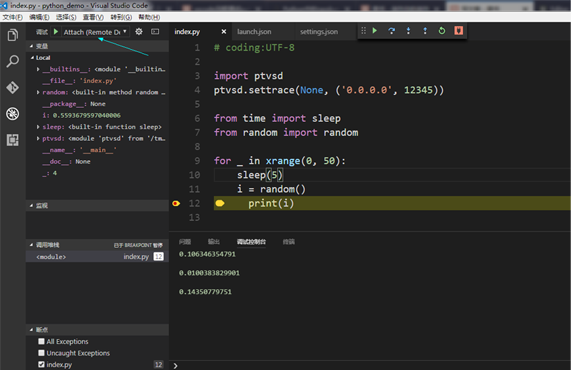Expand the ptvsd variable
This screenshot has height=370, width=571.
[x=38, y=138]
